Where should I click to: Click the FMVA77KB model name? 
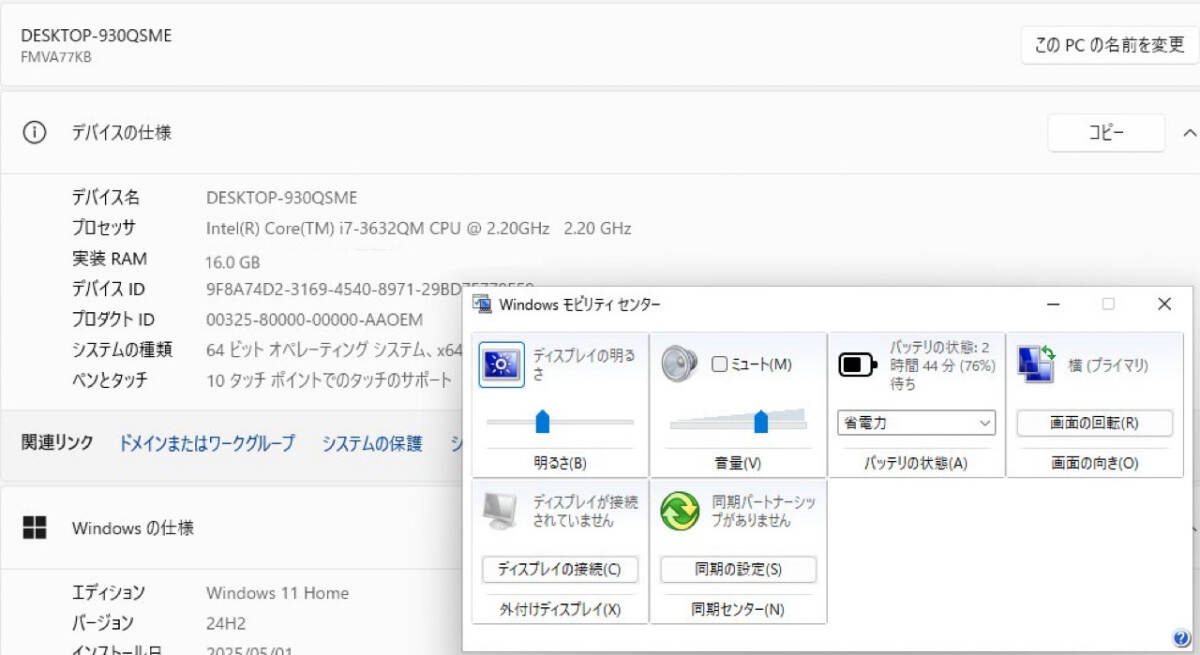[57, 57]
